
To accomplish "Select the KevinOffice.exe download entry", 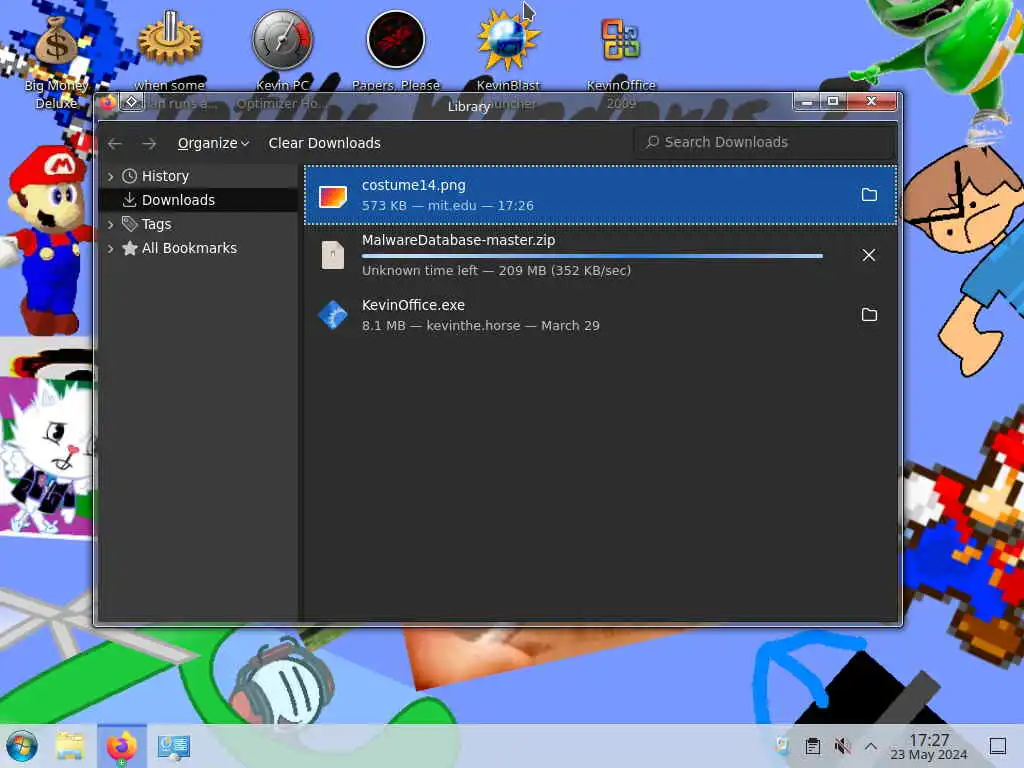I will 600,315.
